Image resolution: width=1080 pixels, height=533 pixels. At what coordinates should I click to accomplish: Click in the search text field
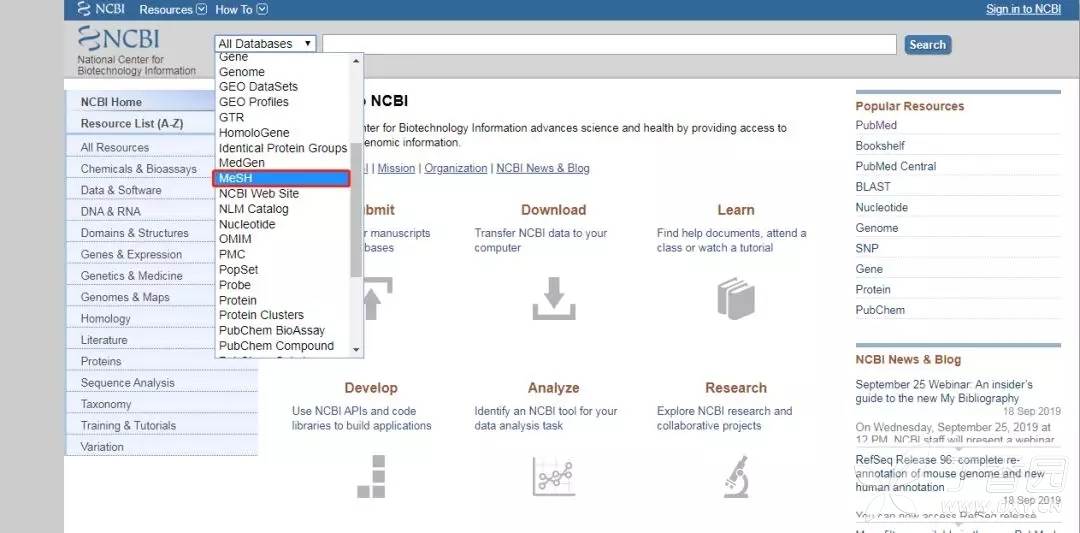(610, 44)
